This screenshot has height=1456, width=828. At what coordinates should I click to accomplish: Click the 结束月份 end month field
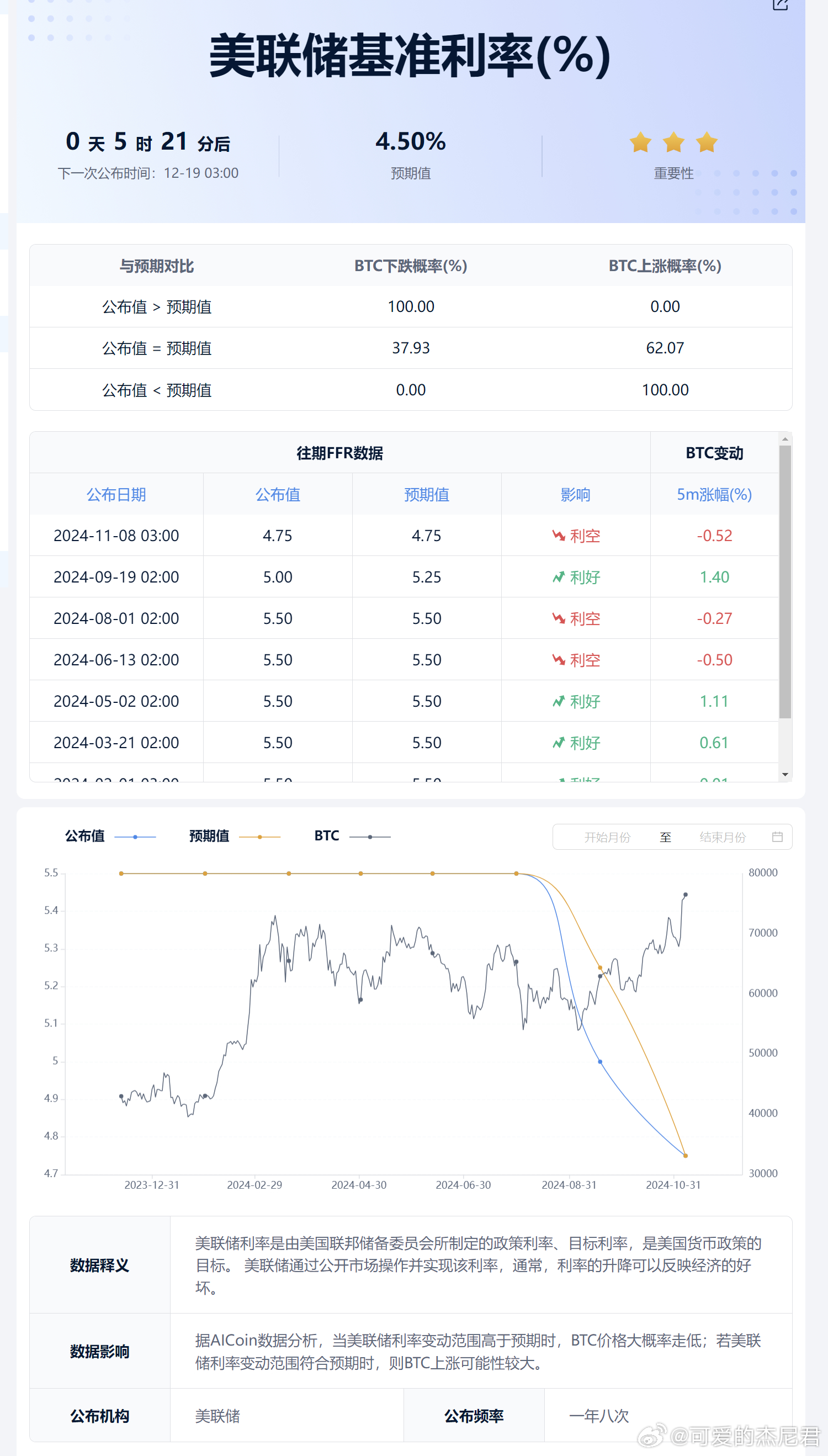pos(722,837)
